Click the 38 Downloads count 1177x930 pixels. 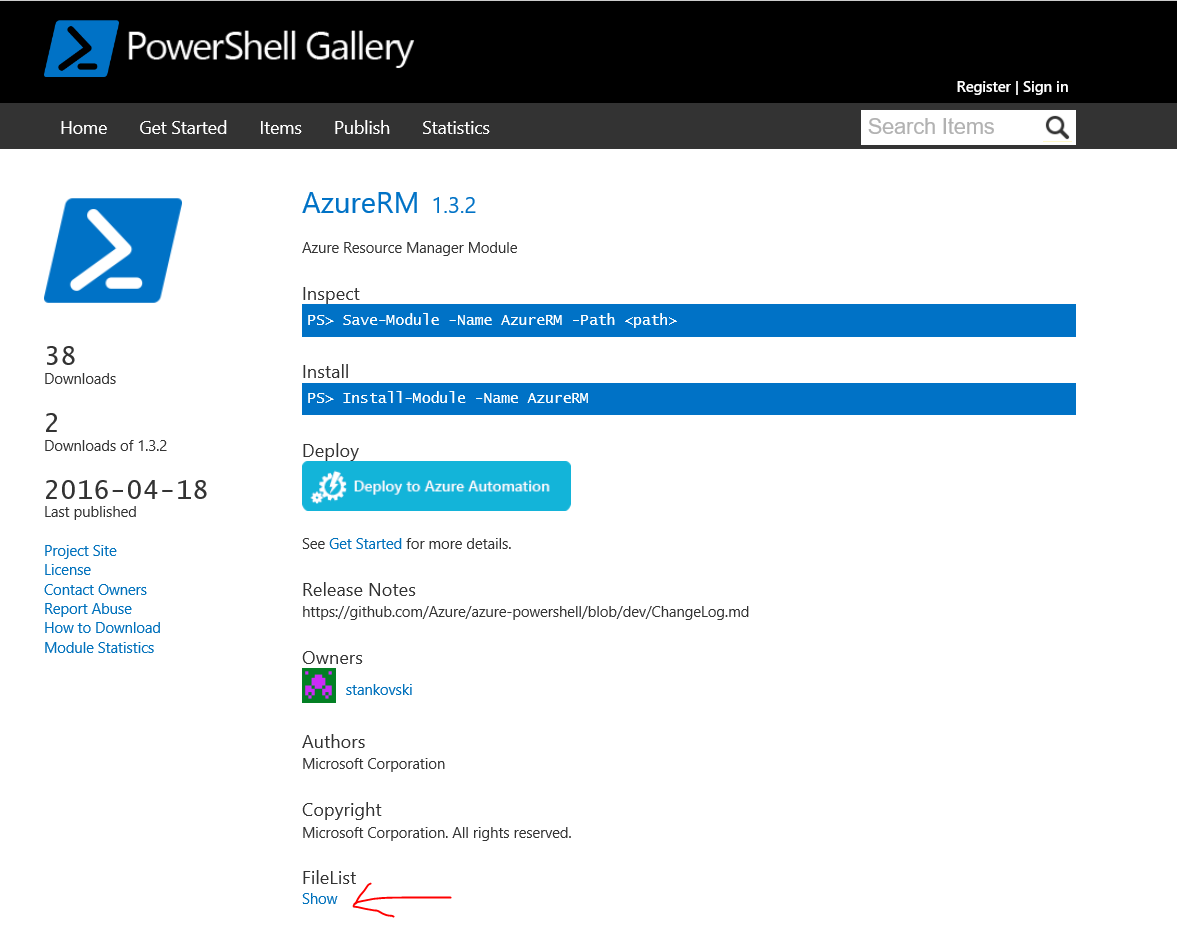pyautogui.click(x=60, y=355)
